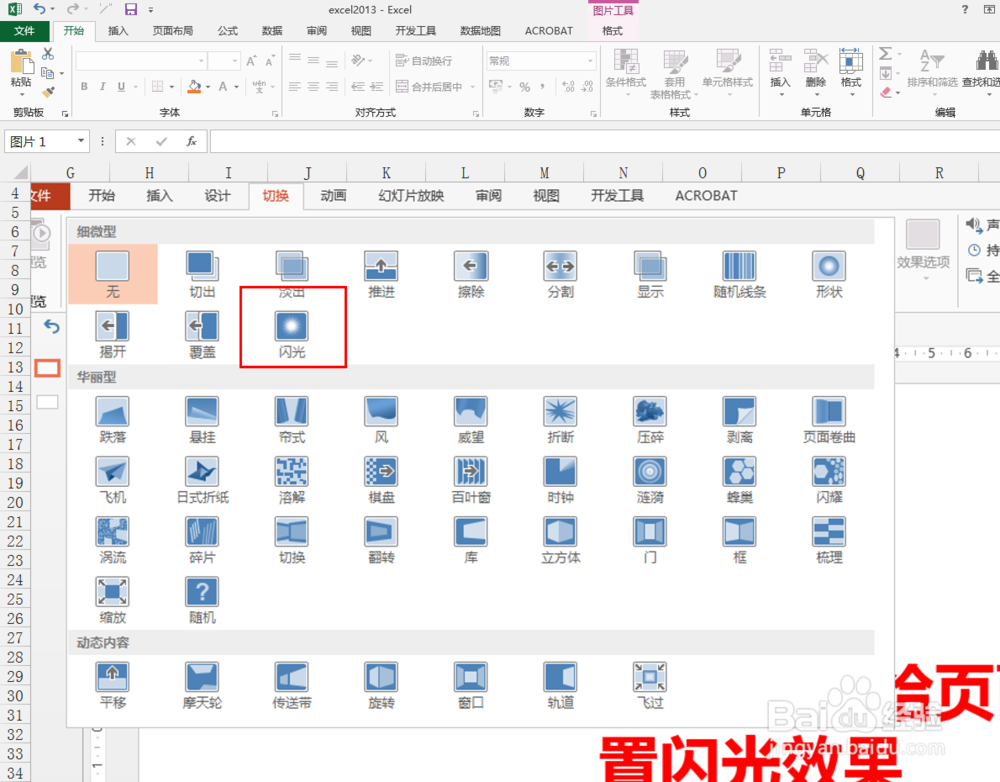Pick the fill color bucket button
The width and height of the screenshot is (1000, 782).
click(x=195, y=86)
